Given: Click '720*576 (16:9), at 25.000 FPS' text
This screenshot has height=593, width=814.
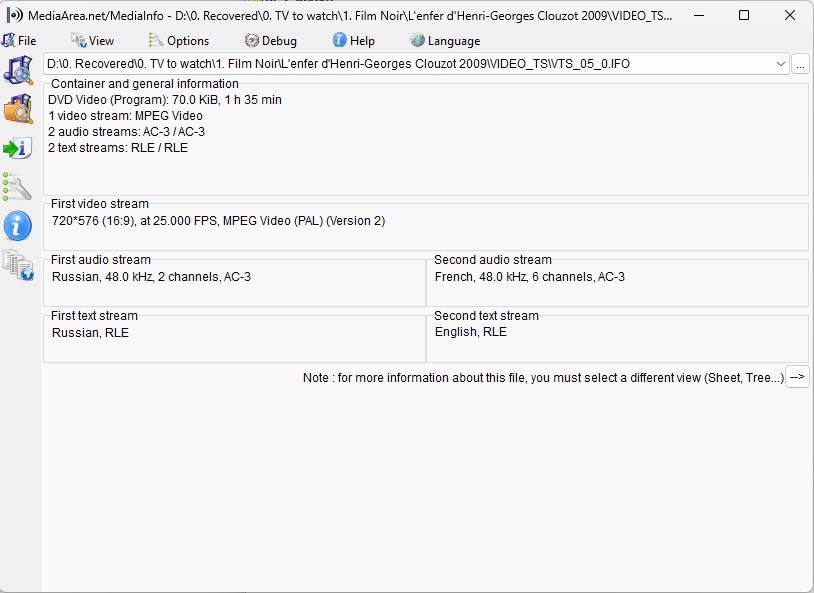Looking at the screenshot, I should click(135, 221).
